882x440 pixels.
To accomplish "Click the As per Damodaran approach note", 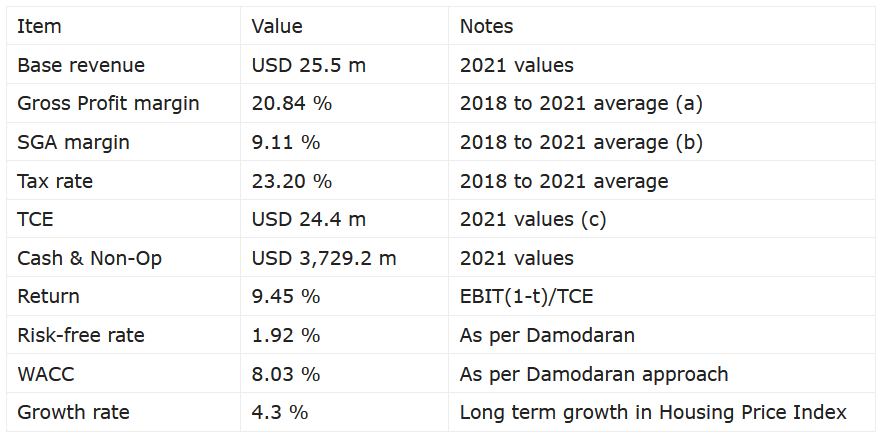I will click(x=594, y=374).
